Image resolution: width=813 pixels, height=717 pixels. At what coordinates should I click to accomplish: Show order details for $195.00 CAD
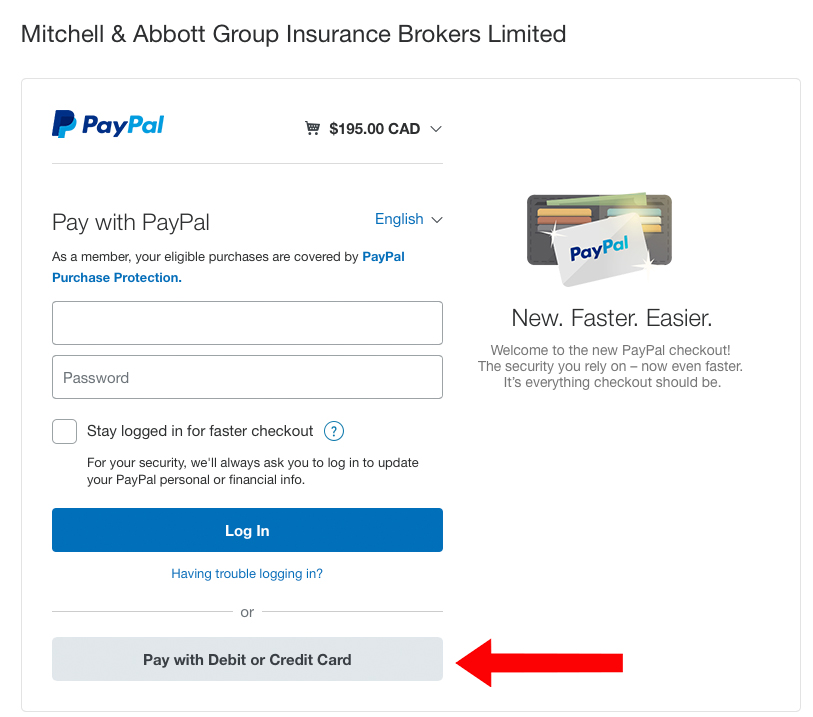[374, 129]
